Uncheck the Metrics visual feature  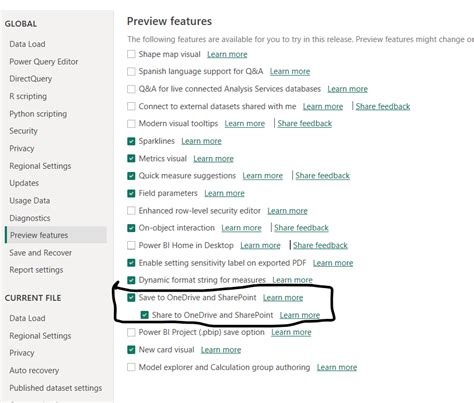pyautogui.click(x=131, y=158)
